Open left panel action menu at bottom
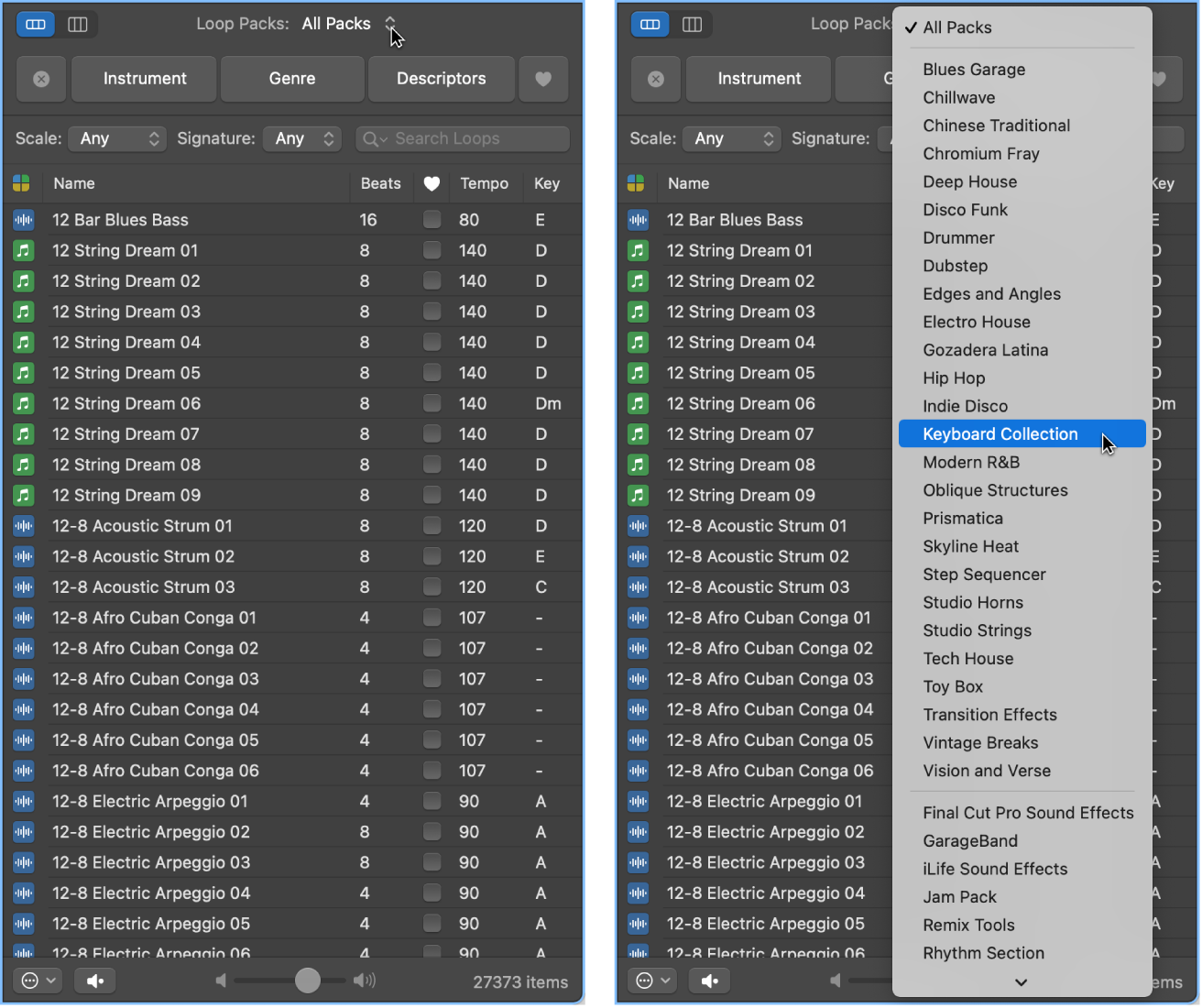 pyautogui.click(x=38, y=981)
